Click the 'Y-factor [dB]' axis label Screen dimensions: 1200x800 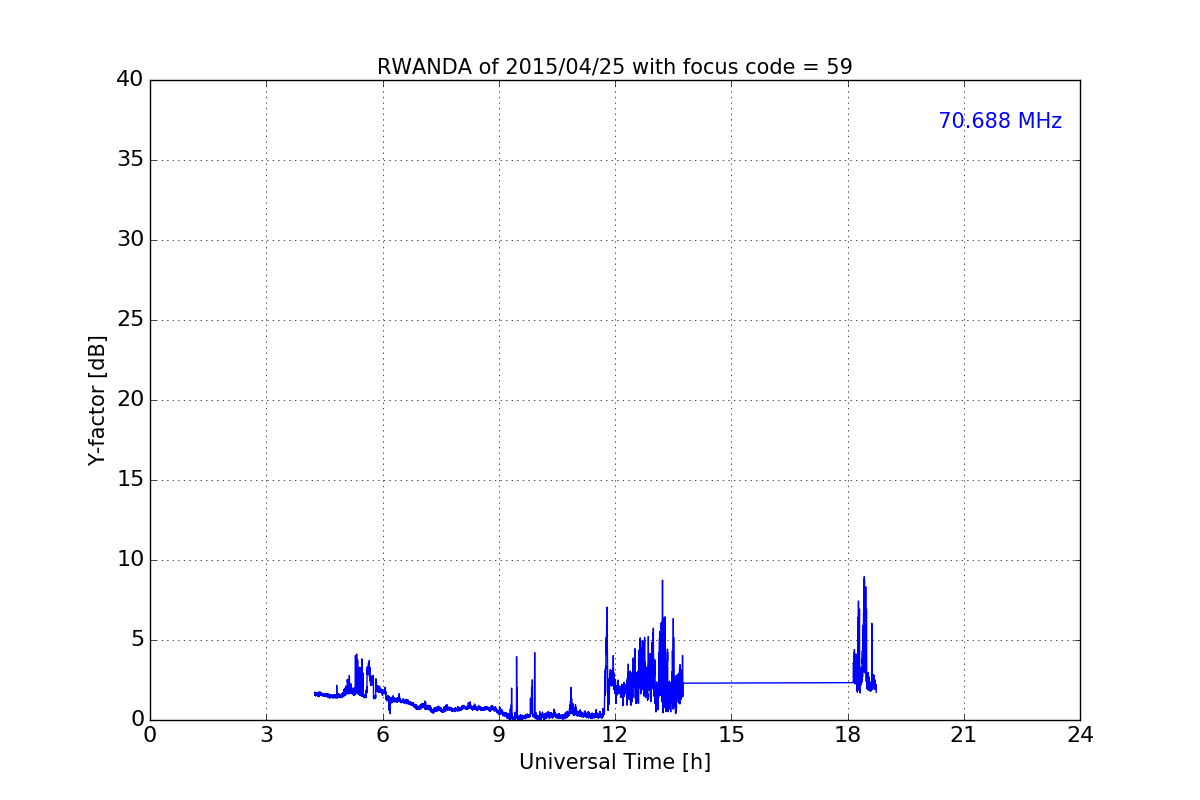coord(97,400)
